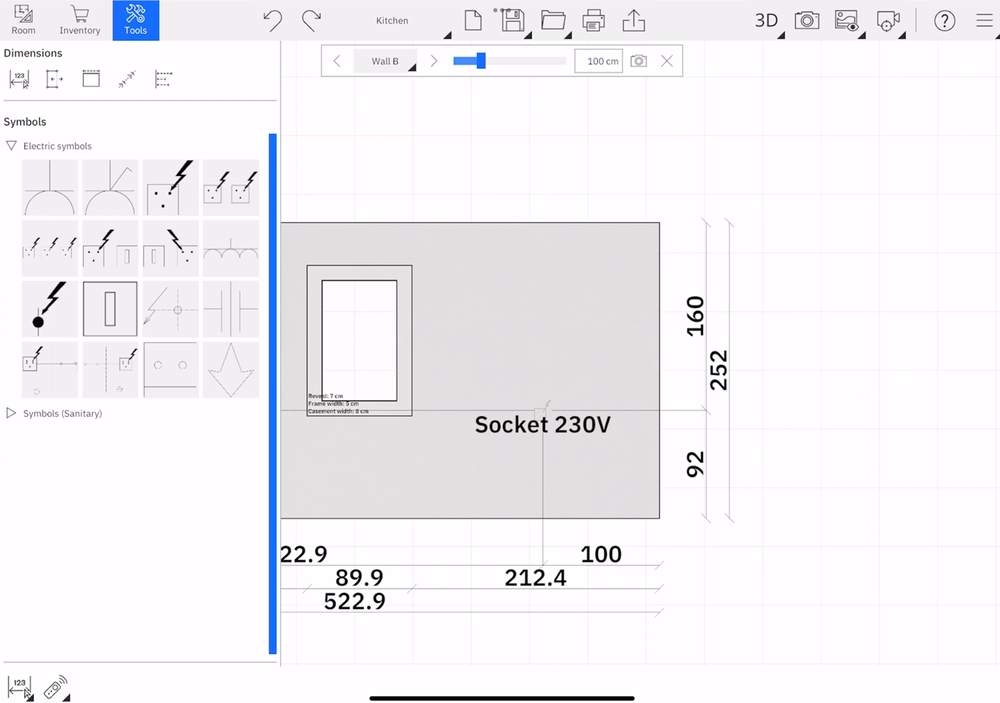Select the angled dimension tool

coord(127,79)
